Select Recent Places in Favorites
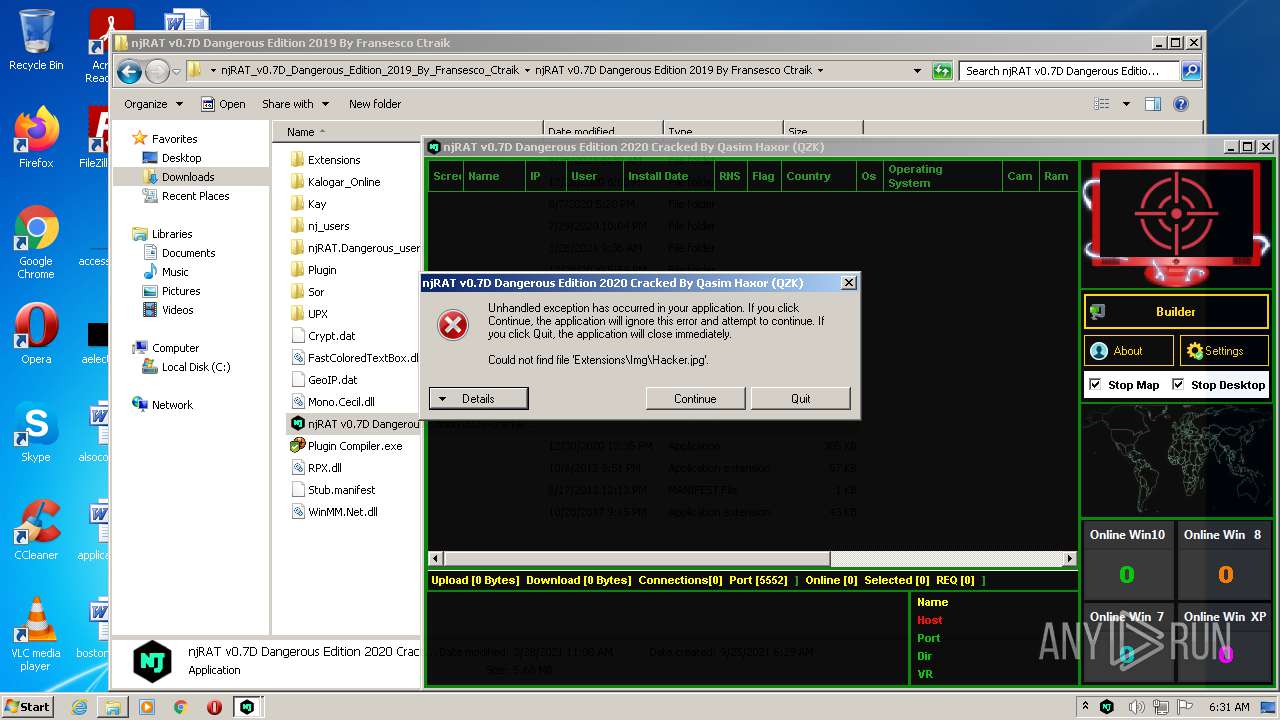Screen dimensions: 1280x720 click(195, 196)
